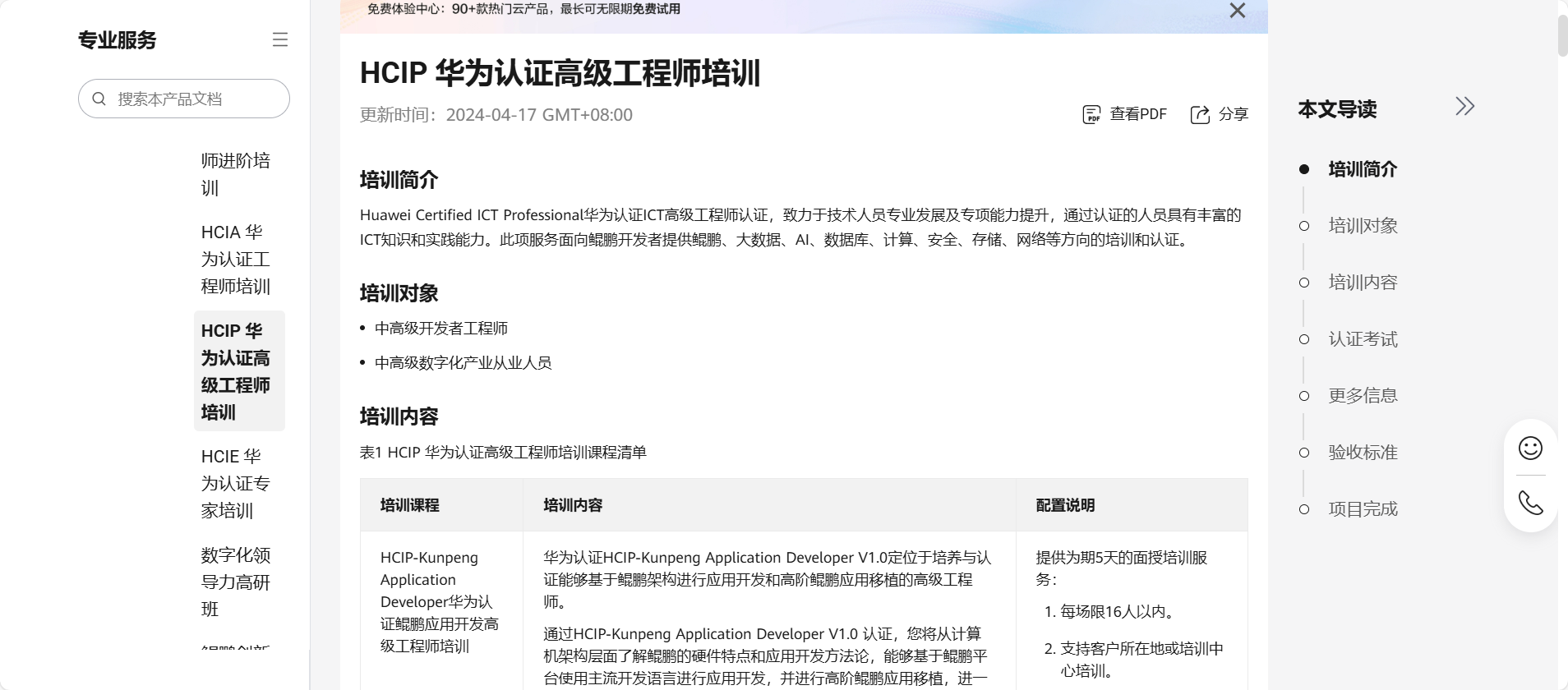The height and width of the screenshot is (690, 1568).
Task: Click the 本文导读 panel heading
Action: pos(1337,109)
